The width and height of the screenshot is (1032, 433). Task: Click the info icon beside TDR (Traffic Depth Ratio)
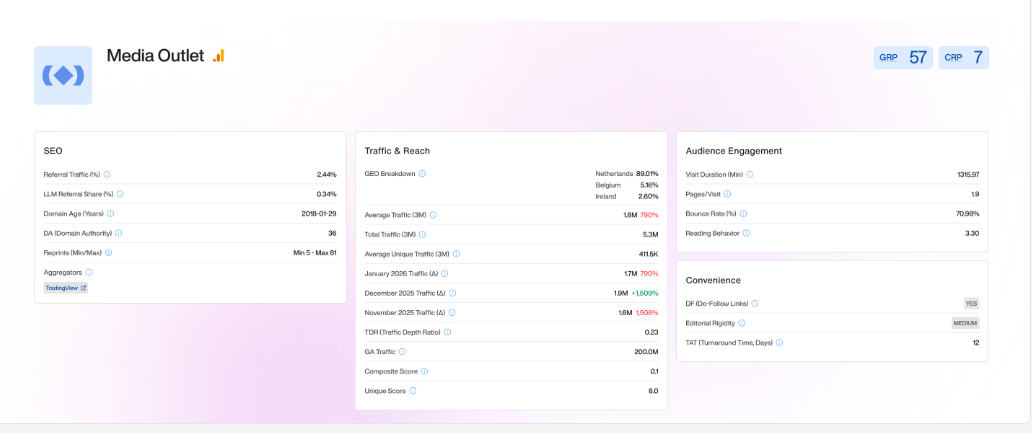[447, 332]
